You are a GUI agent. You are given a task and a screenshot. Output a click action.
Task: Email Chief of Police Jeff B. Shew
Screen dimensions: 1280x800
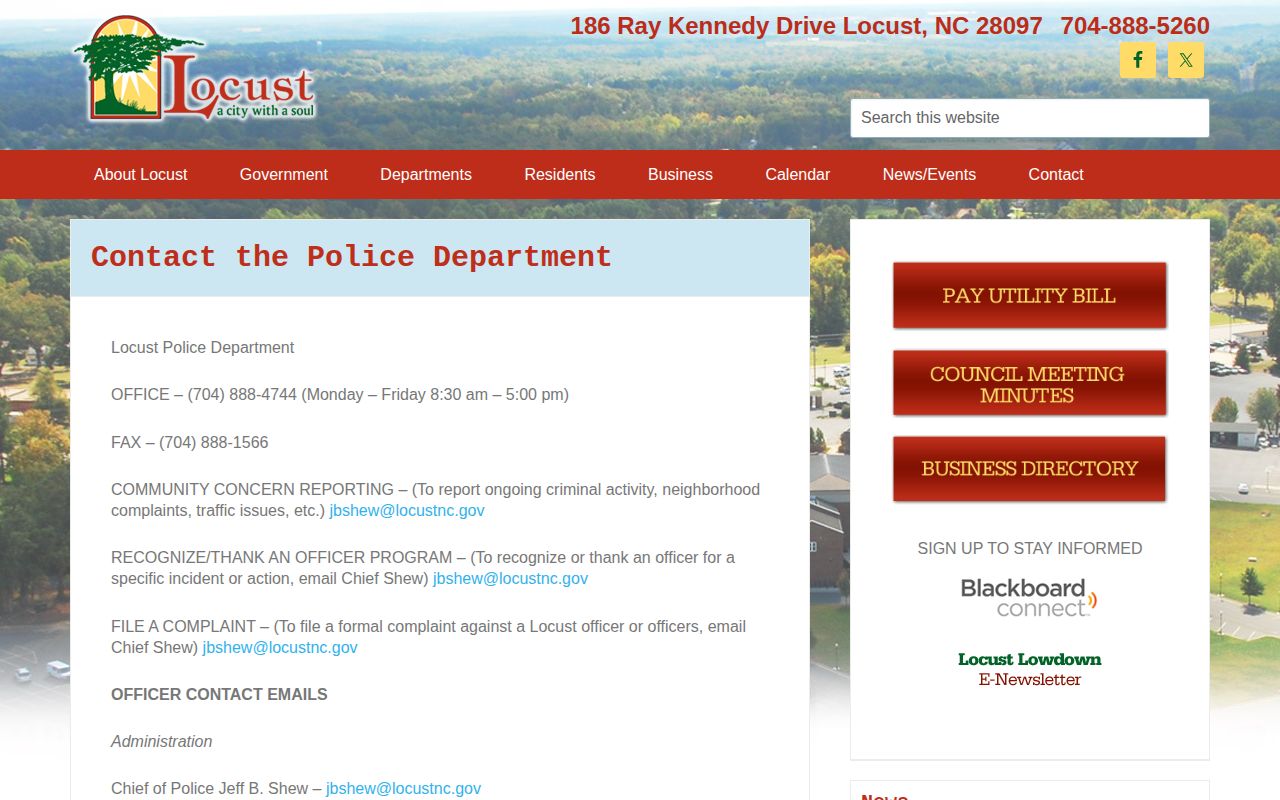tap(403, 788)
